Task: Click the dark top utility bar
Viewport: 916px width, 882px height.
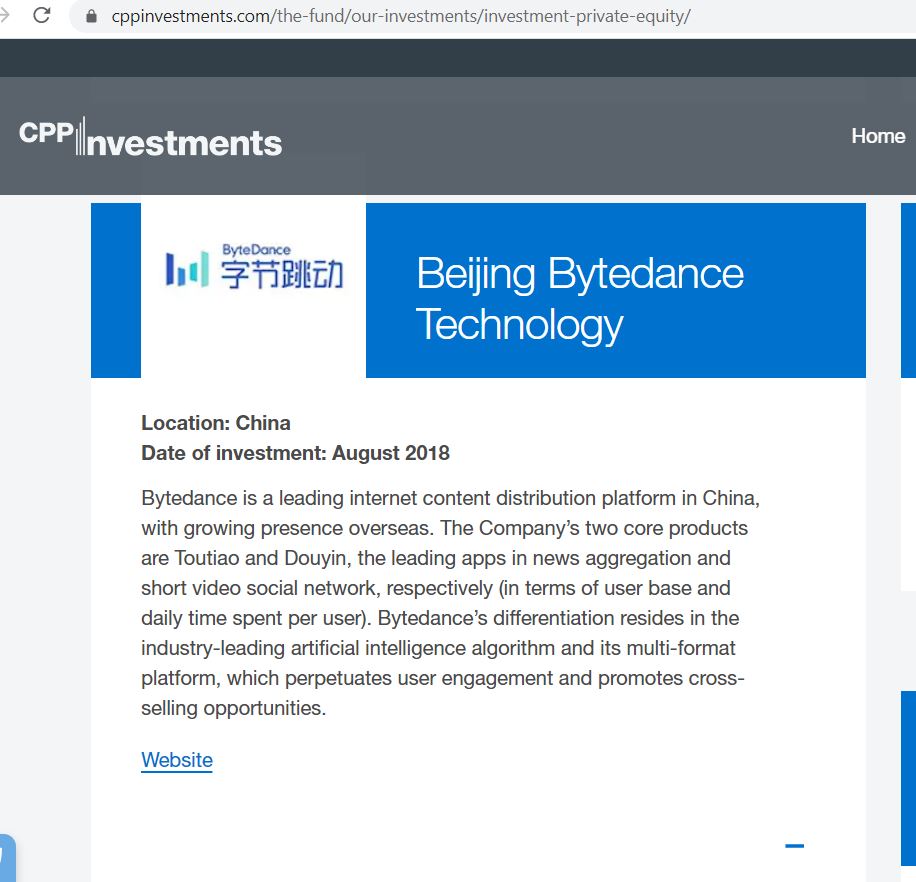Action: click(x=458, y=58)
